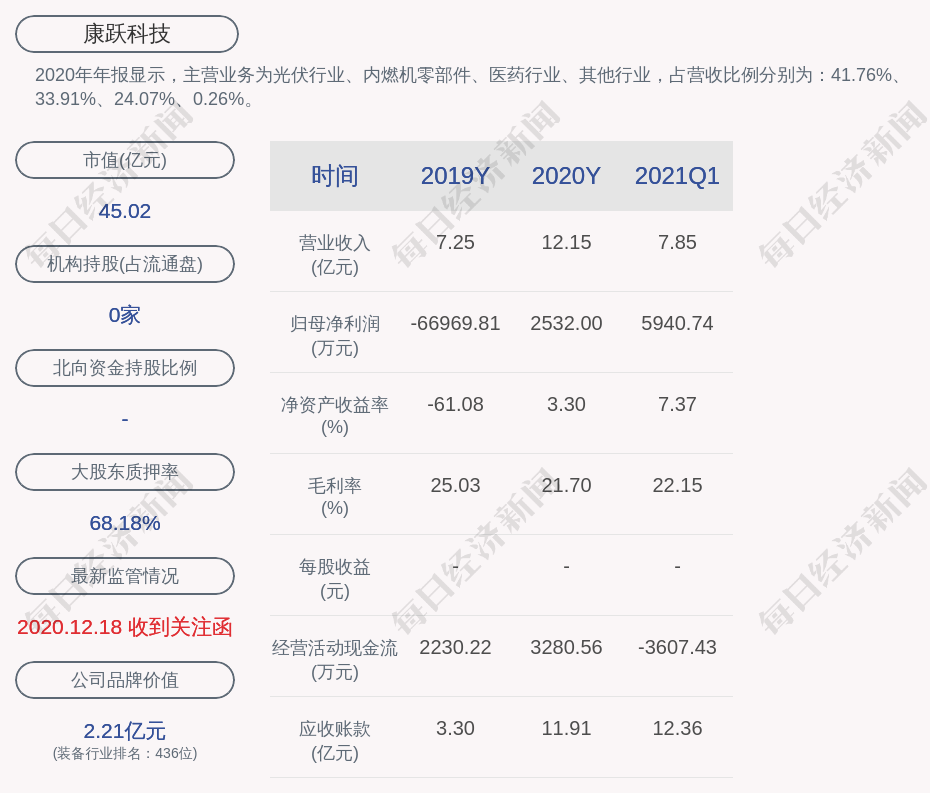
Task: Click net profit value 5940.74
Action: (677, 324)
